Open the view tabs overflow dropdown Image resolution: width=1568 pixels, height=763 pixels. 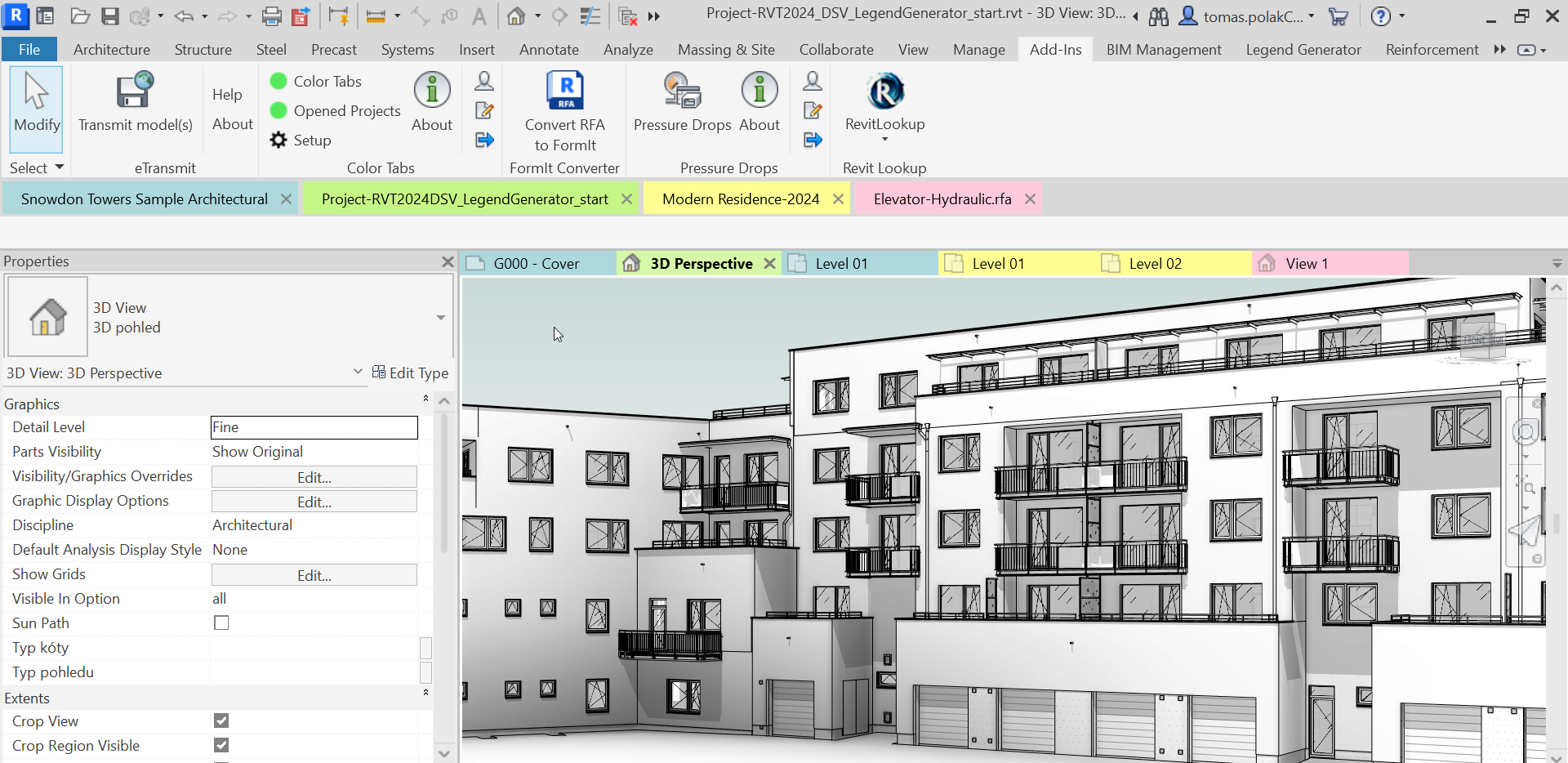click(1557, 264)
